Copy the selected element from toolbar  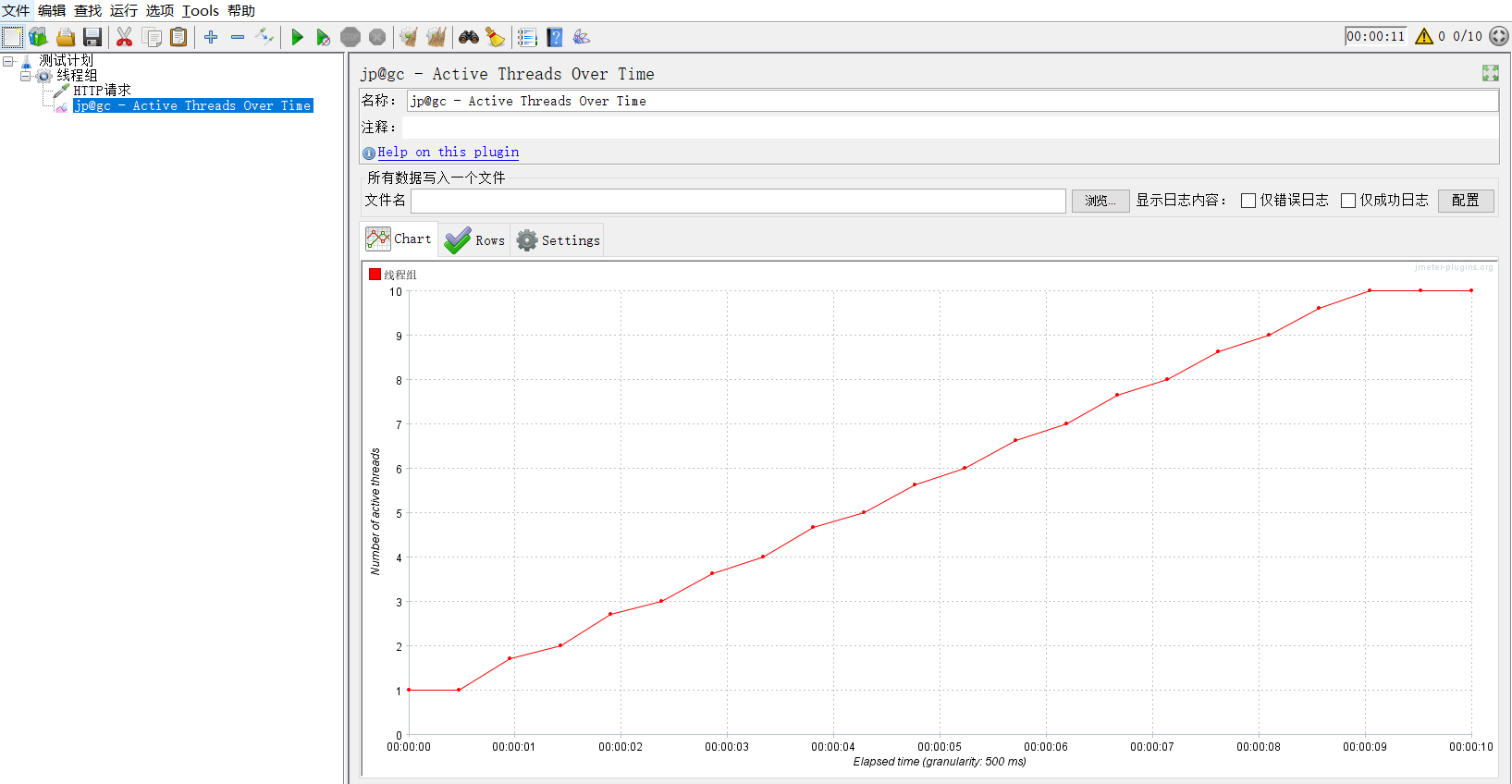pos(152,37)
